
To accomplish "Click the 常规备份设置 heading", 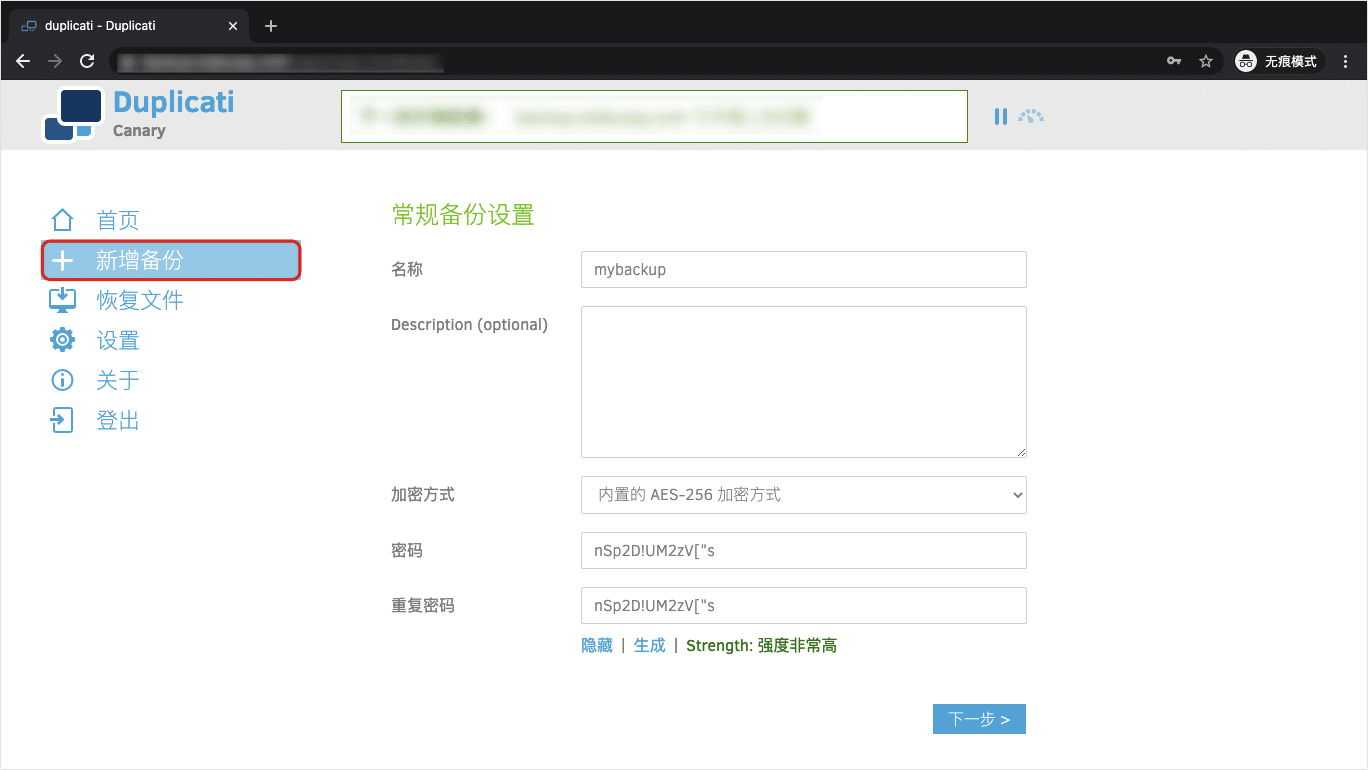I will tap(463, 214).
